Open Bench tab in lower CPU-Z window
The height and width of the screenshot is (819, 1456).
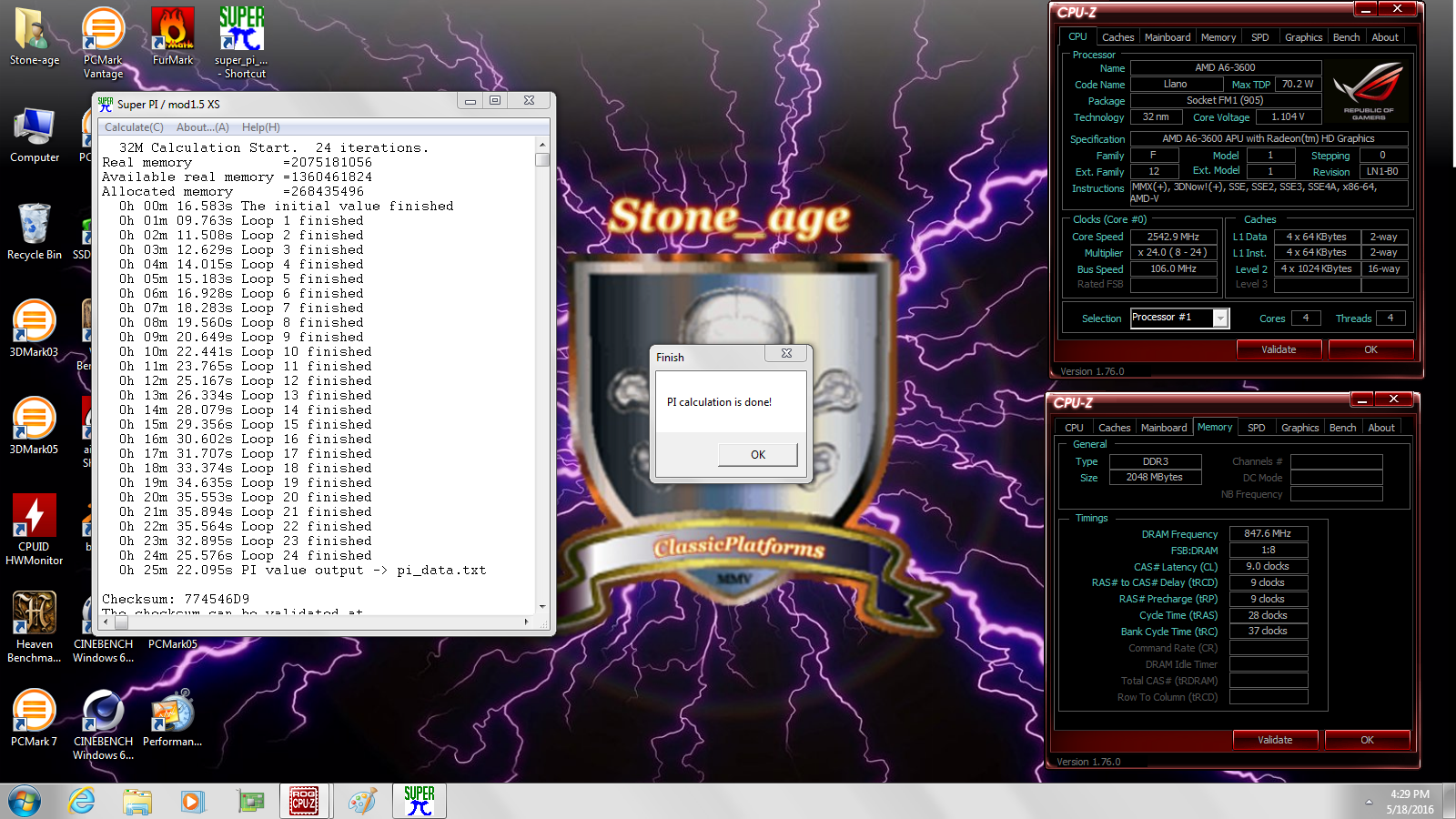[x=1342, y=428]
